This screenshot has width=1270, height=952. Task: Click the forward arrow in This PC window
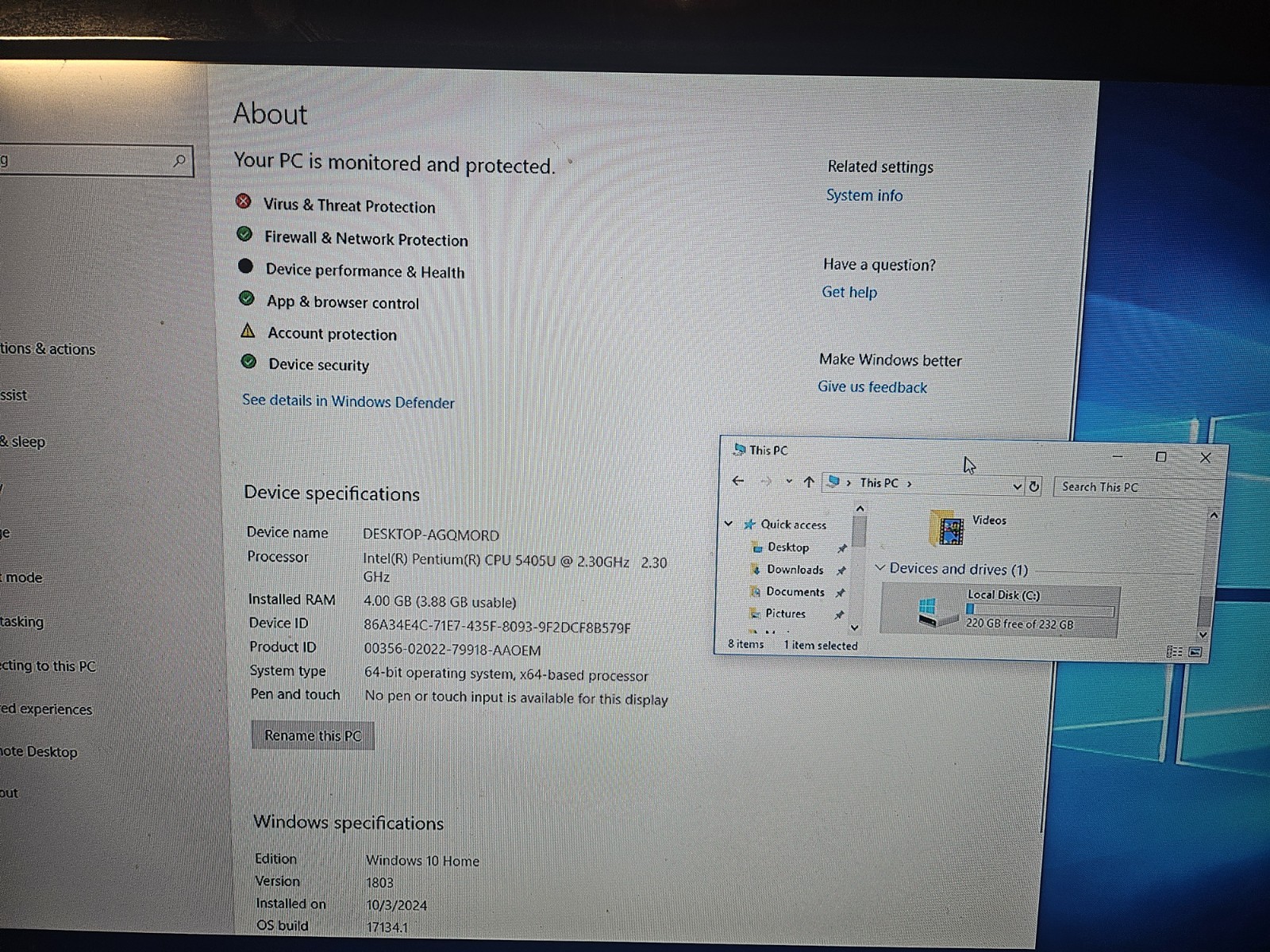pos(766,482)
